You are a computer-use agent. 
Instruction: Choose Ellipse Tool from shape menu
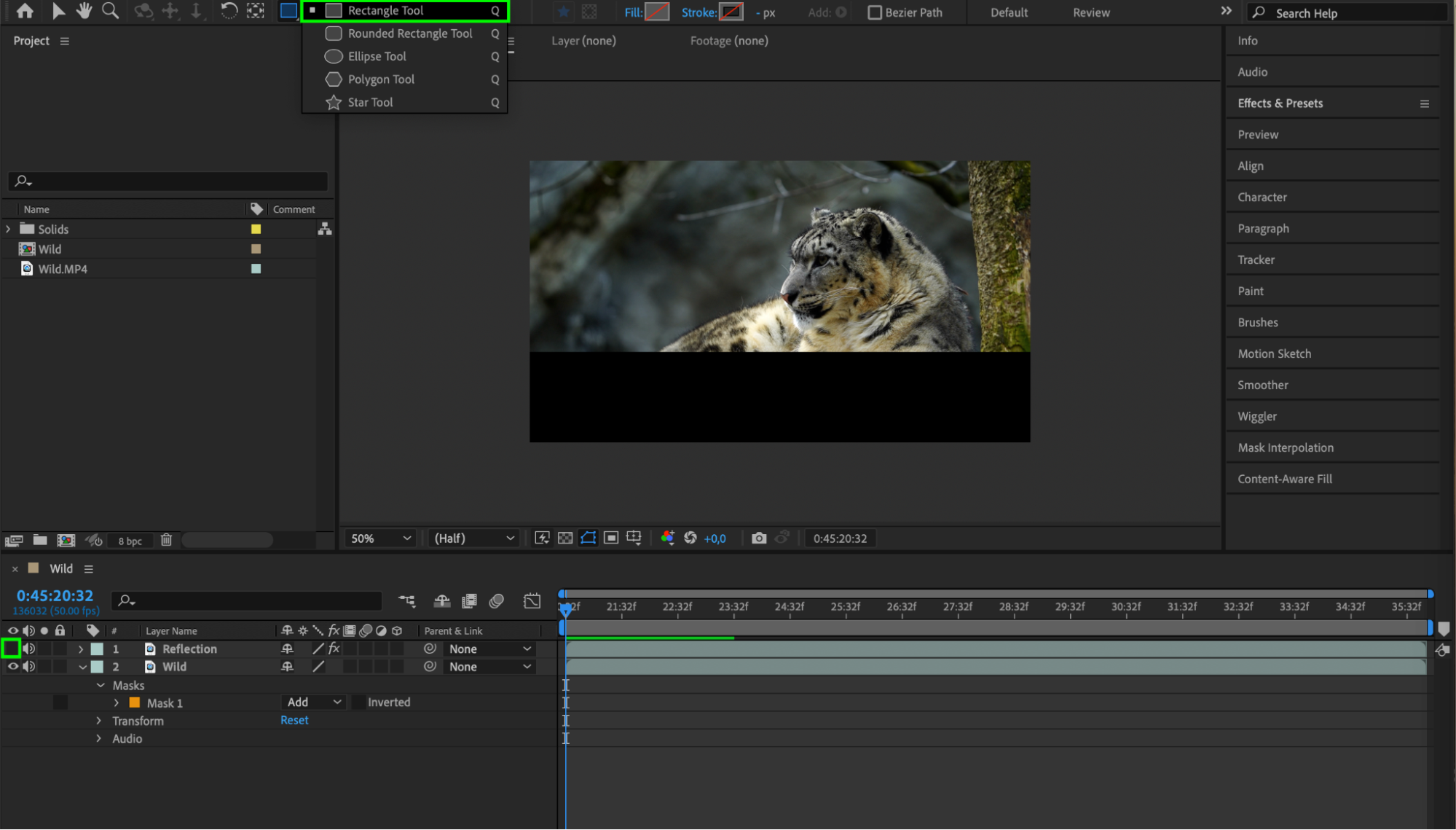pos(377,56)
